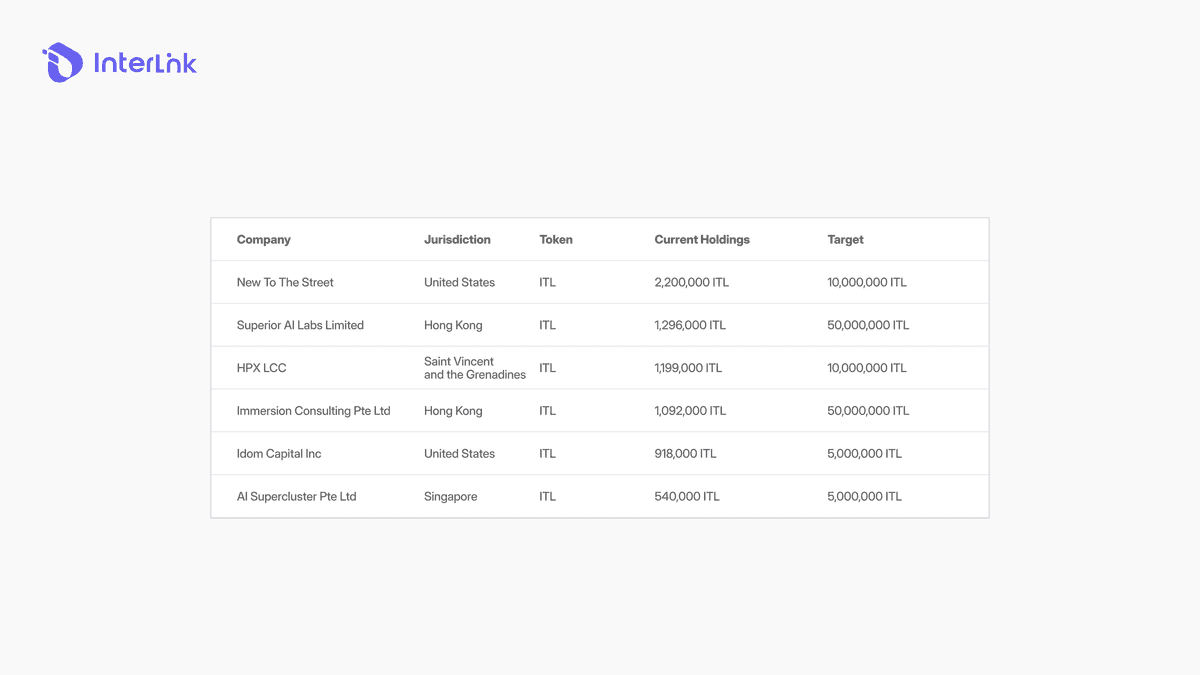1200x675 pixels.
Task: Click ITL token in AI Supercluster row
Action: (x=547, y=497)
